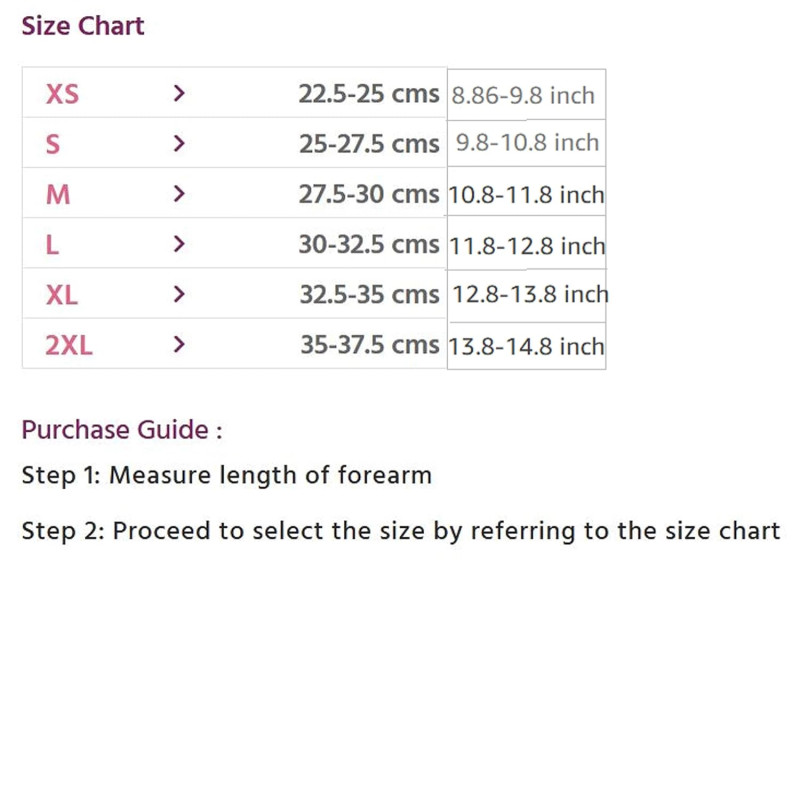Click the 13.8-14.8 inch cell
The width and height of the screenshot is (800, 800).
point(527,345)
